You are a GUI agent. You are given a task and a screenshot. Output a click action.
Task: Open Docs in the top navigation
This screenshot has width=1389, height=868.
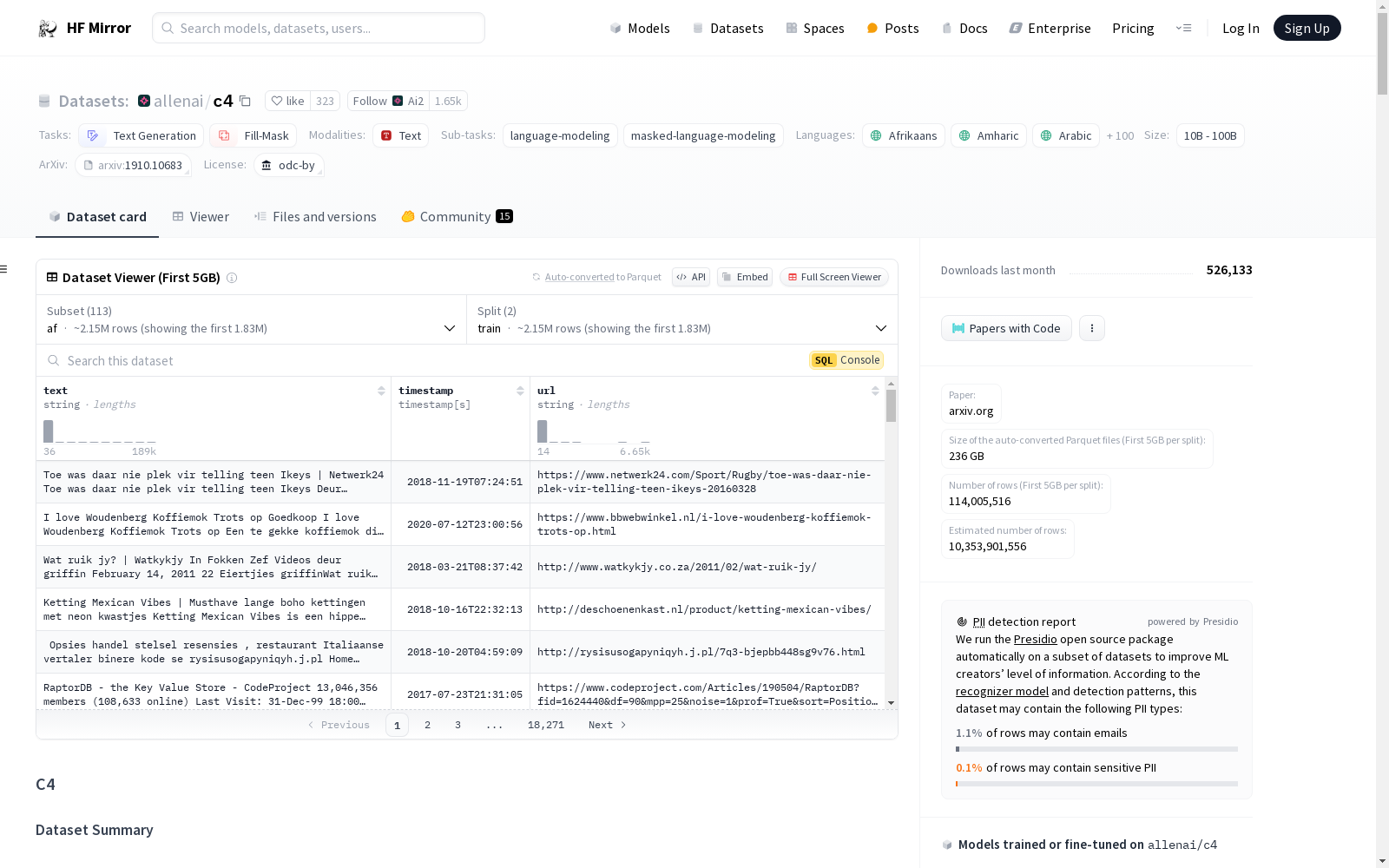[964, 28]
